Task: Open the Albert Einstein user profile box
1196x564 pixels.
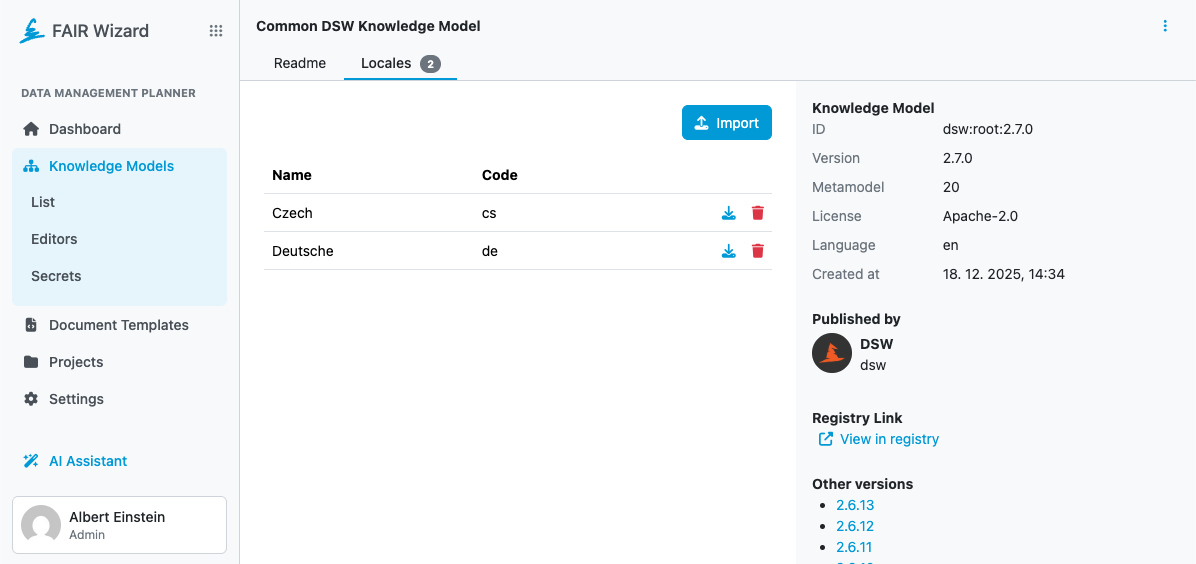Action: tap(119, 525)
